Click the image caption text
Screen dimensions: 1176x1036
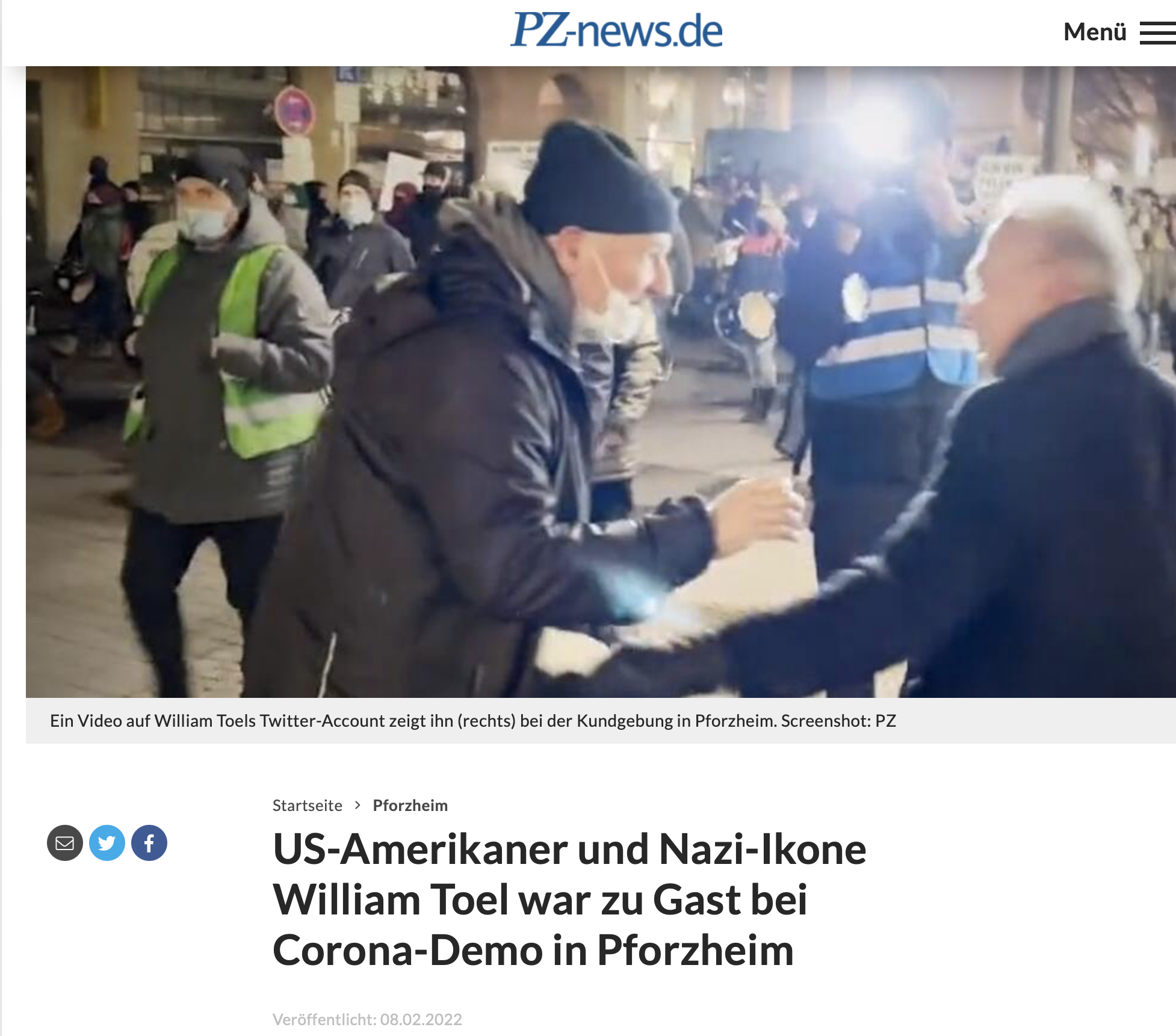(473, 721)
